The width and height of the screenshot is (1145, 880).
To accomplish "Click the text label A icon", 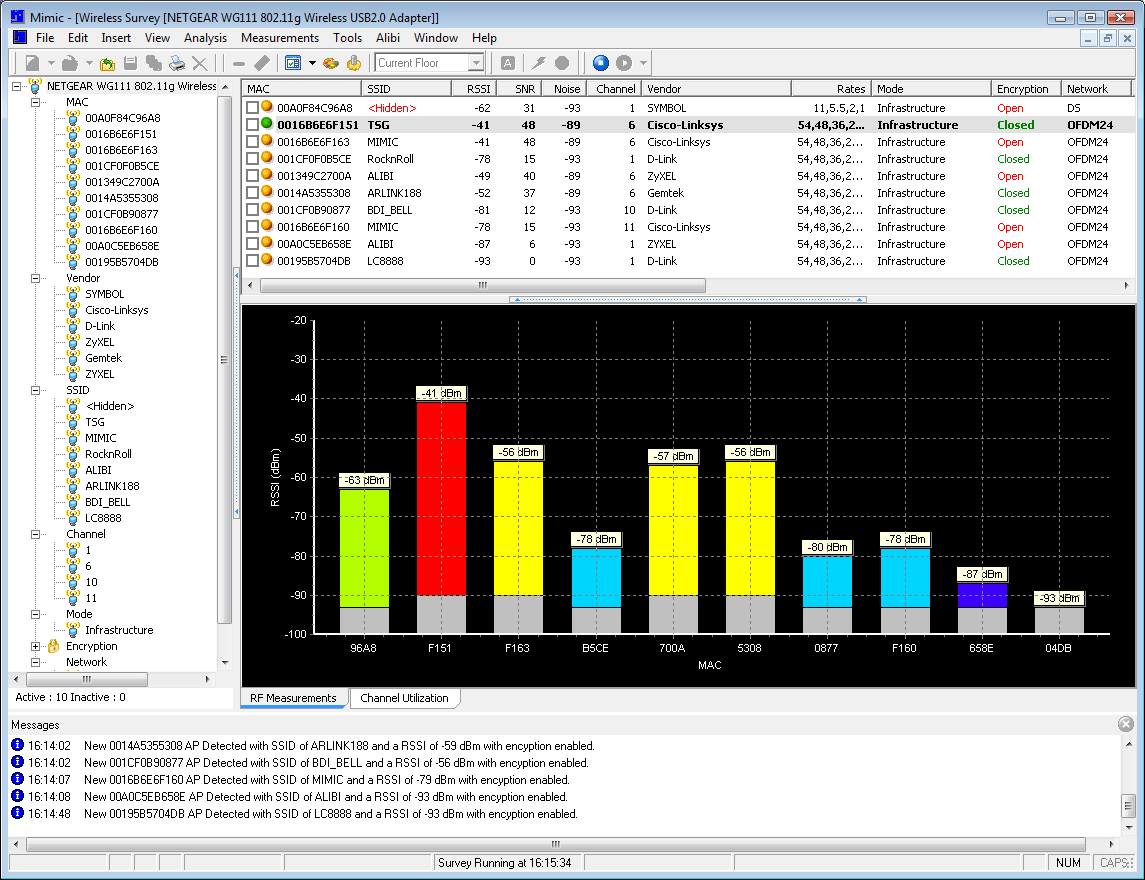I will (x=508, y=63).
